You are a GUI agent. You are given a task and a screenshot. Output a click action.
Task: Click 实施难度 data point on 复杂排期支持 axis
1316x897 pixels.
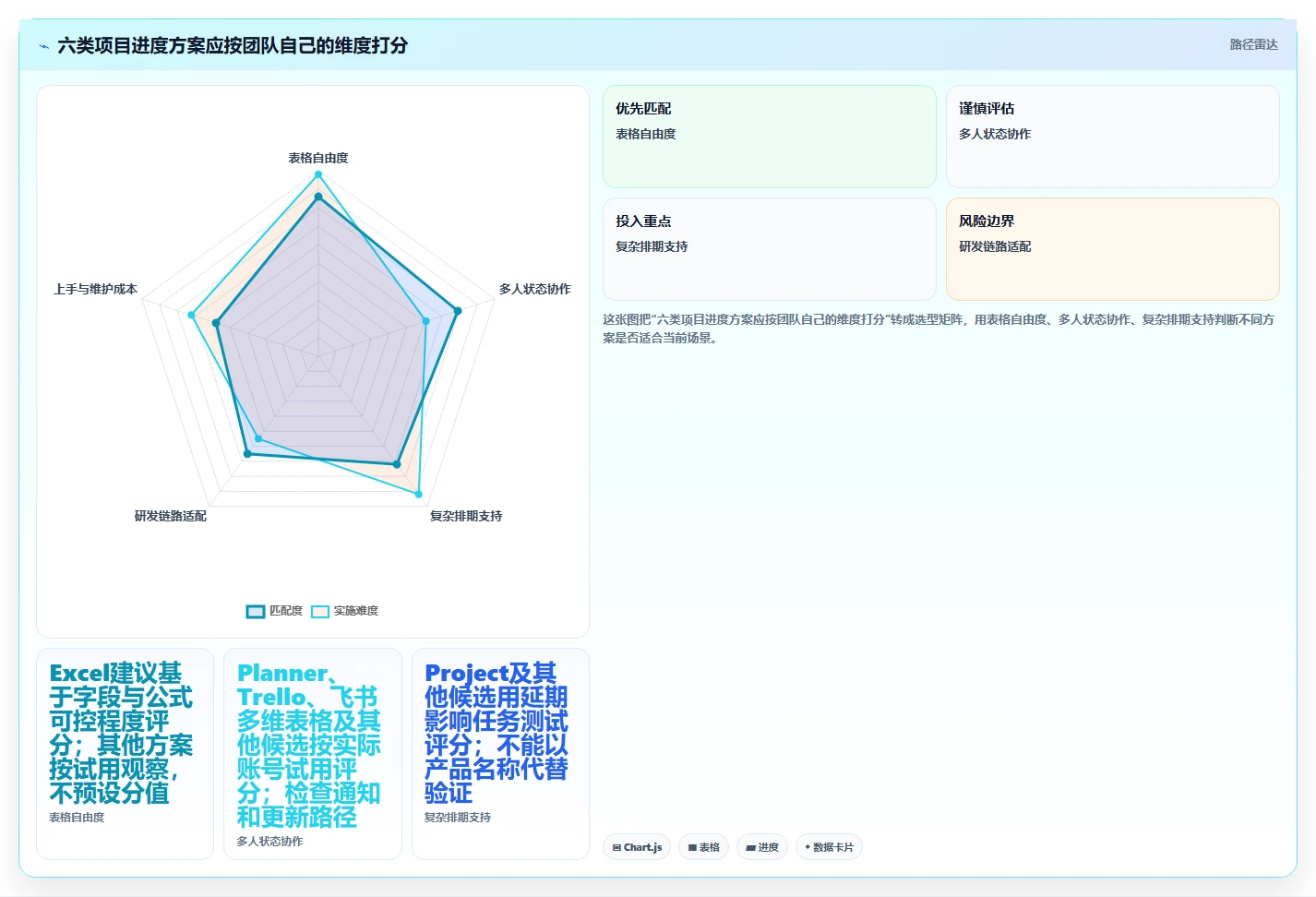point(418,494)
